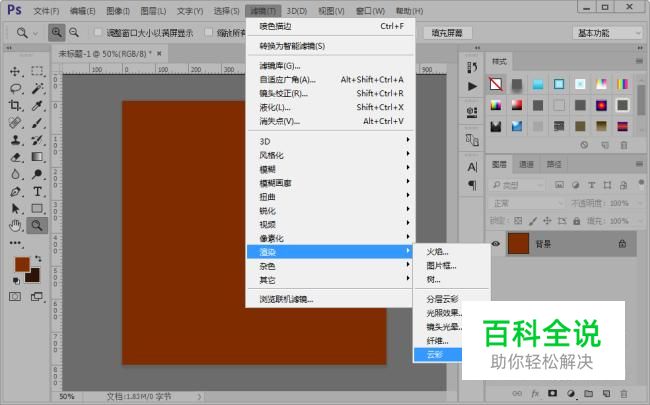Select the Hand tool
The image size is (650, 405).
[x=15, y=226]
